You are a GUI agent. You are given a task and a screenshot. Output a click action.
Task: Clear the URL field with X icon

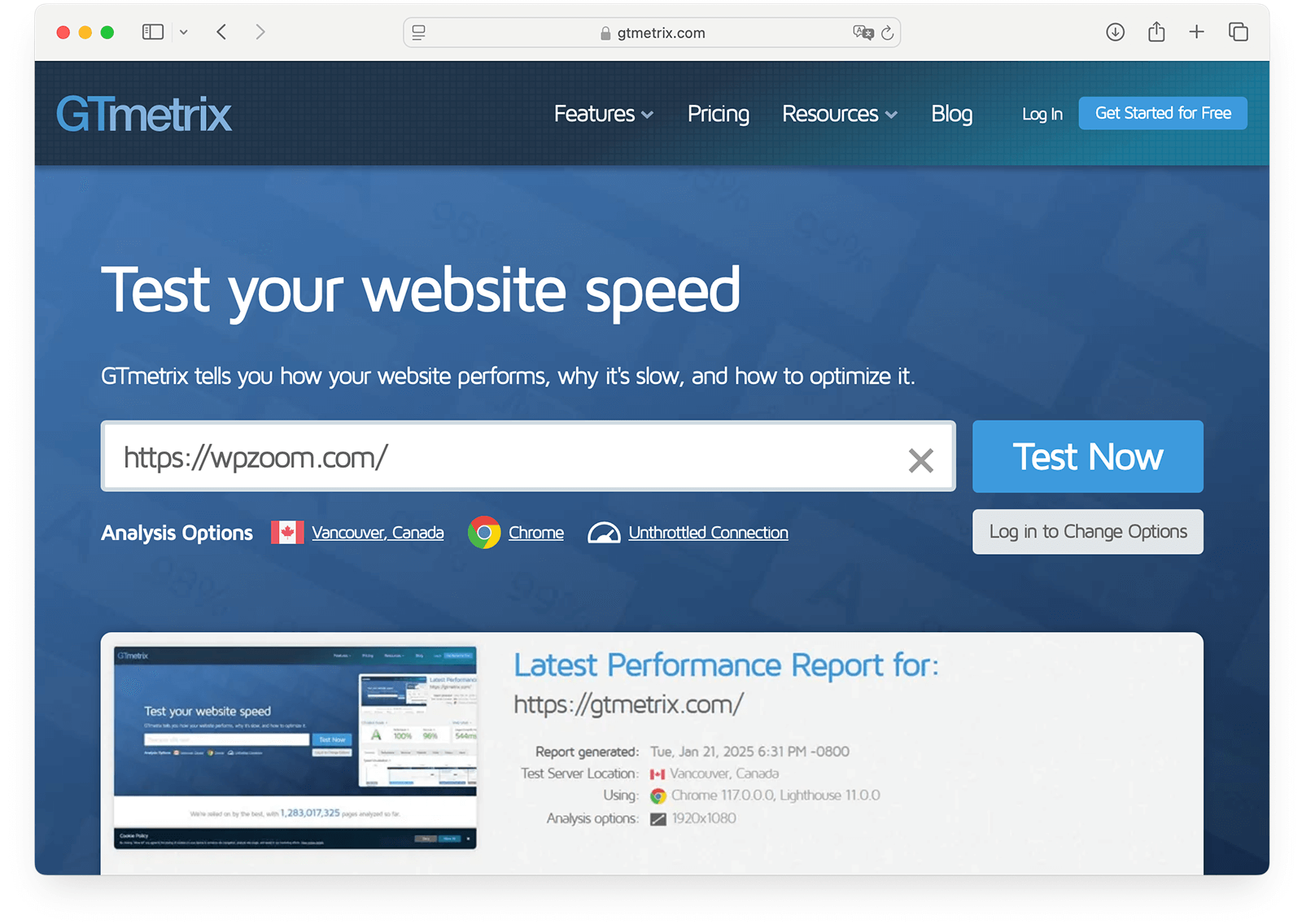tap(921, 460)
